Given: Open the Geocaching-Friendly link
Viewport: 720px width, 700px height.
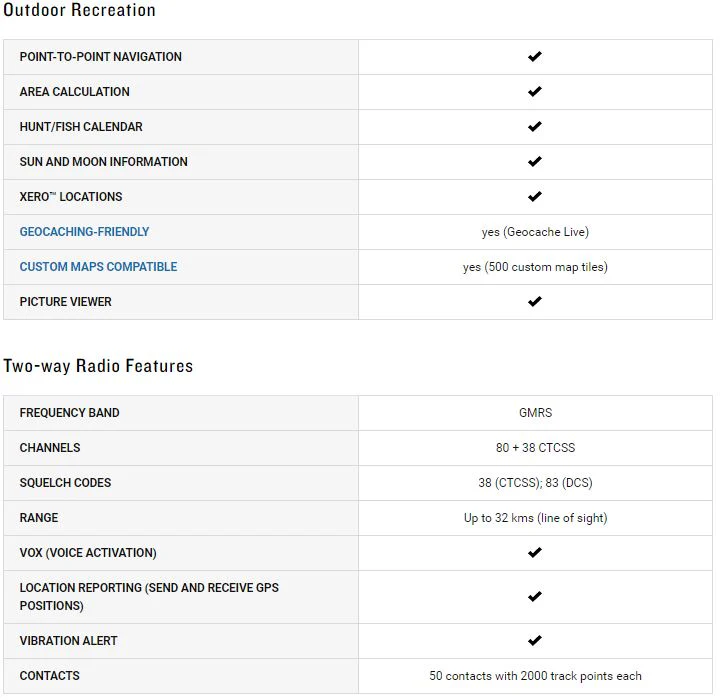Looking at the screenshot, I should [84, 231].
